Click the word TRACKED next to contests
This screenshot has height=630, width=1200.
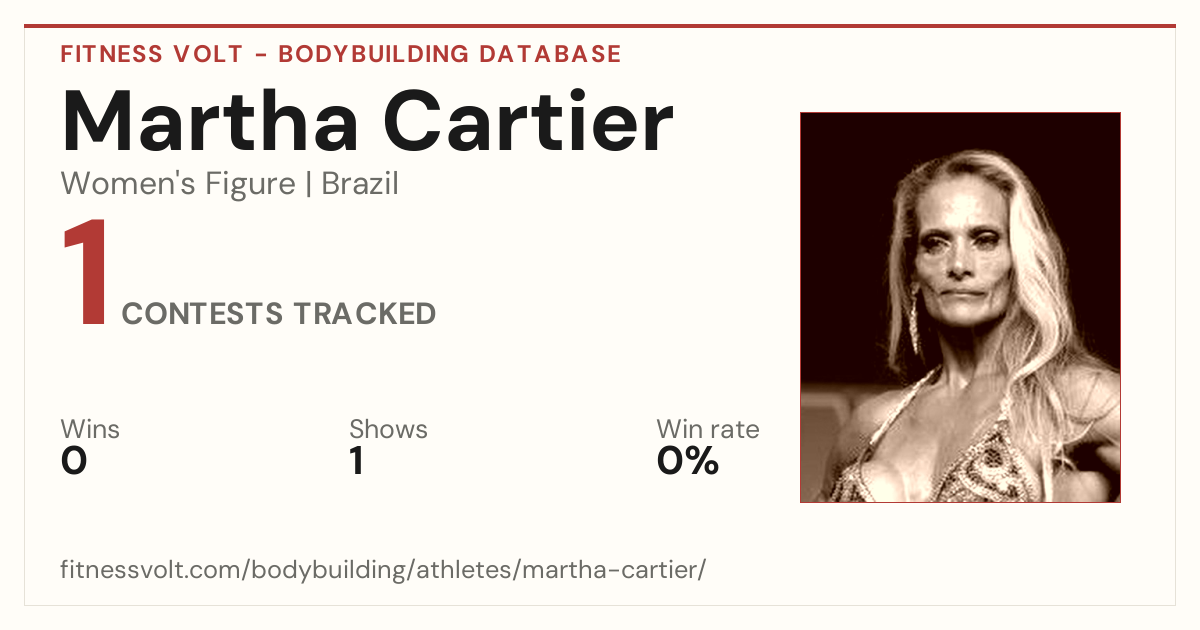365,314
